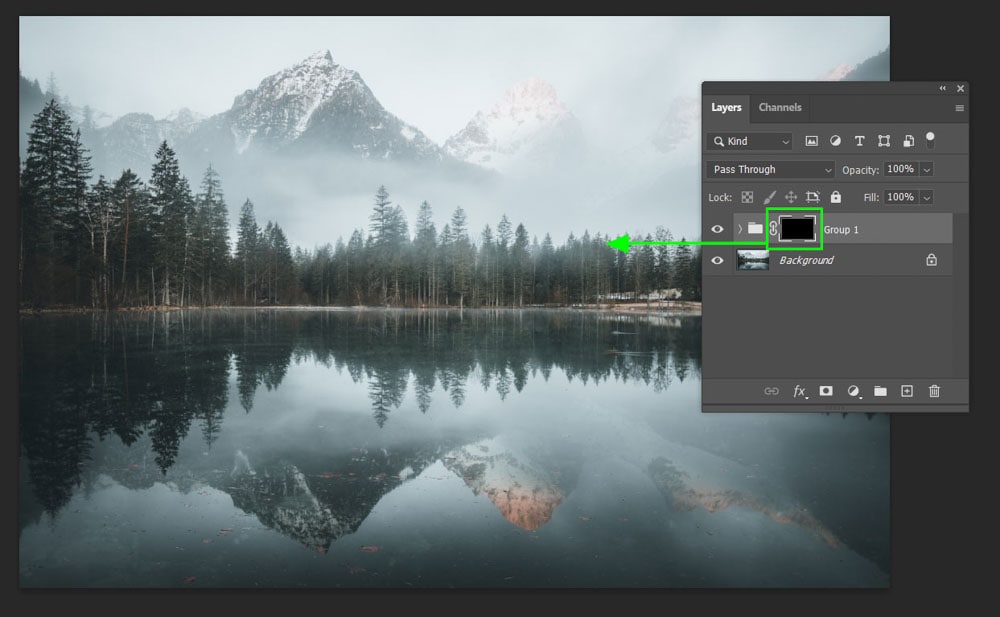This screenshot has height=617, width=1000.
Task: Filter layers by adjustment layers icon
Action: coord(835,141)
